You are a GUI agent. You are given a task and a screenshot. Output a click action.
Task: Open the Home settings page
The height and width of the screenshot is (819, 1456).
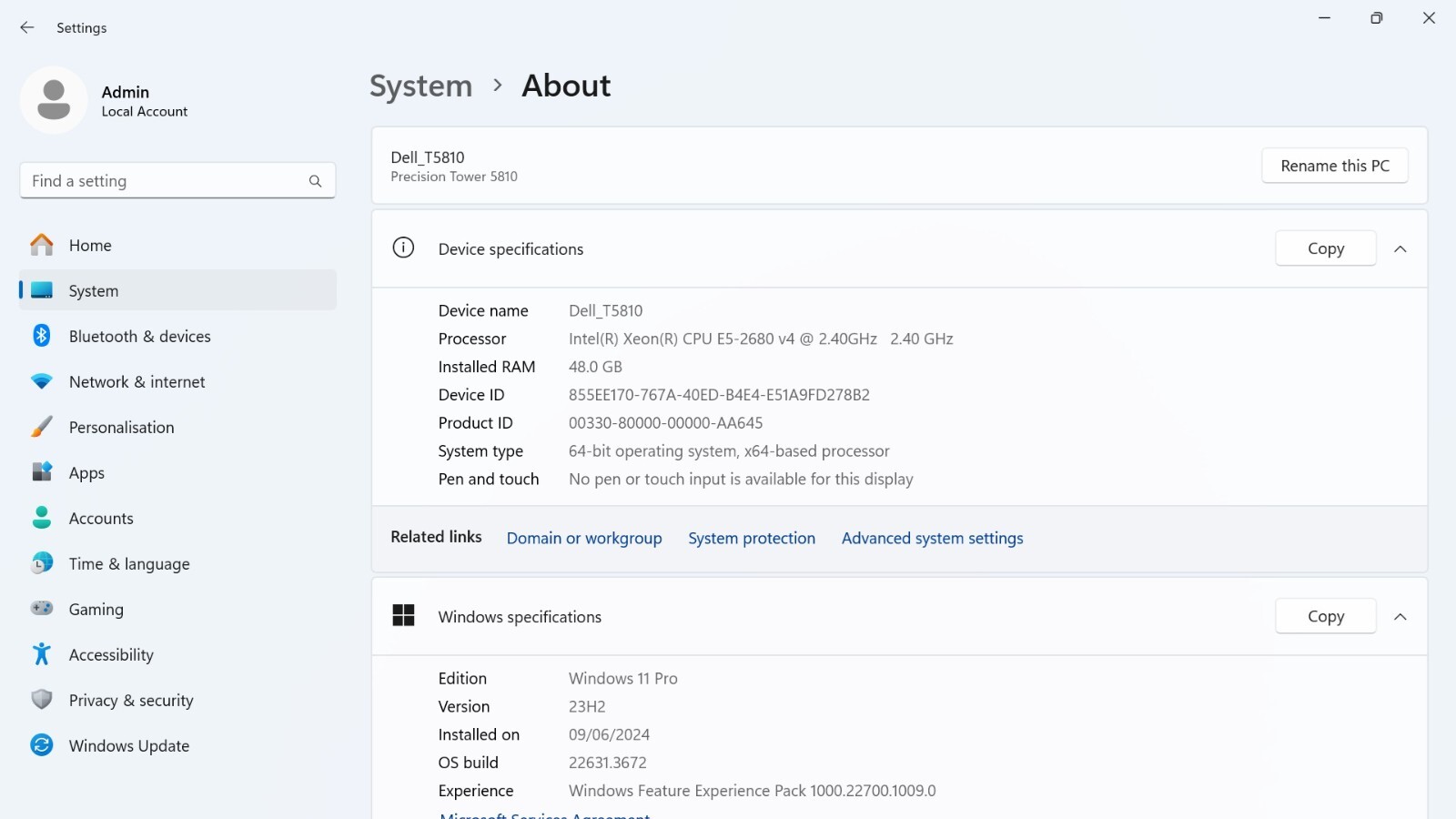click(x=177, y=245)
